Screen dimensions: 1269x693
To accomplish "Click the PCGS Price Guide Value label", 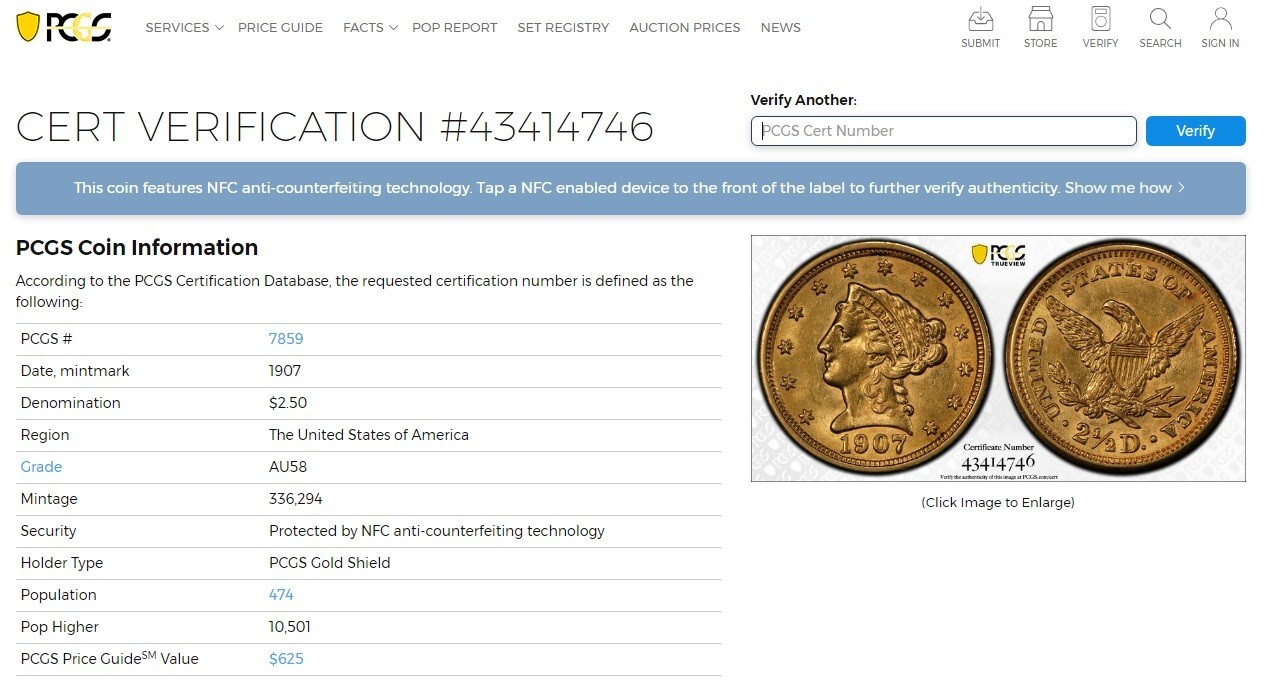I will click(110, 659).
